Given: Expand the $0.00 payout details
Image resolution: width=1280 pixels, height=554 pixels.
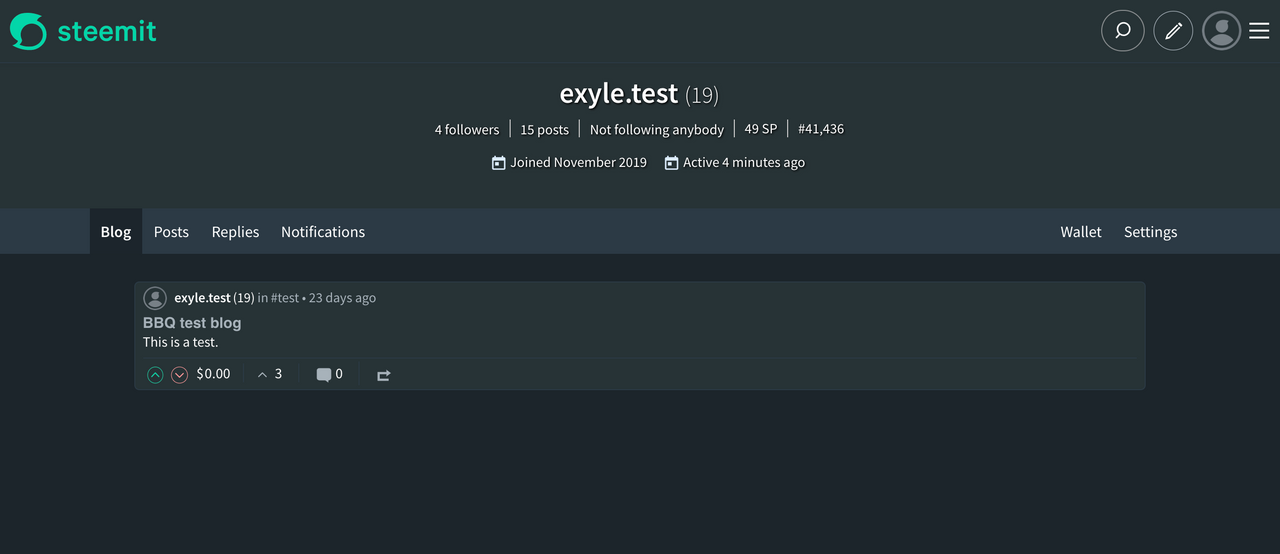Looking at the screenshot, I should 213,374.
